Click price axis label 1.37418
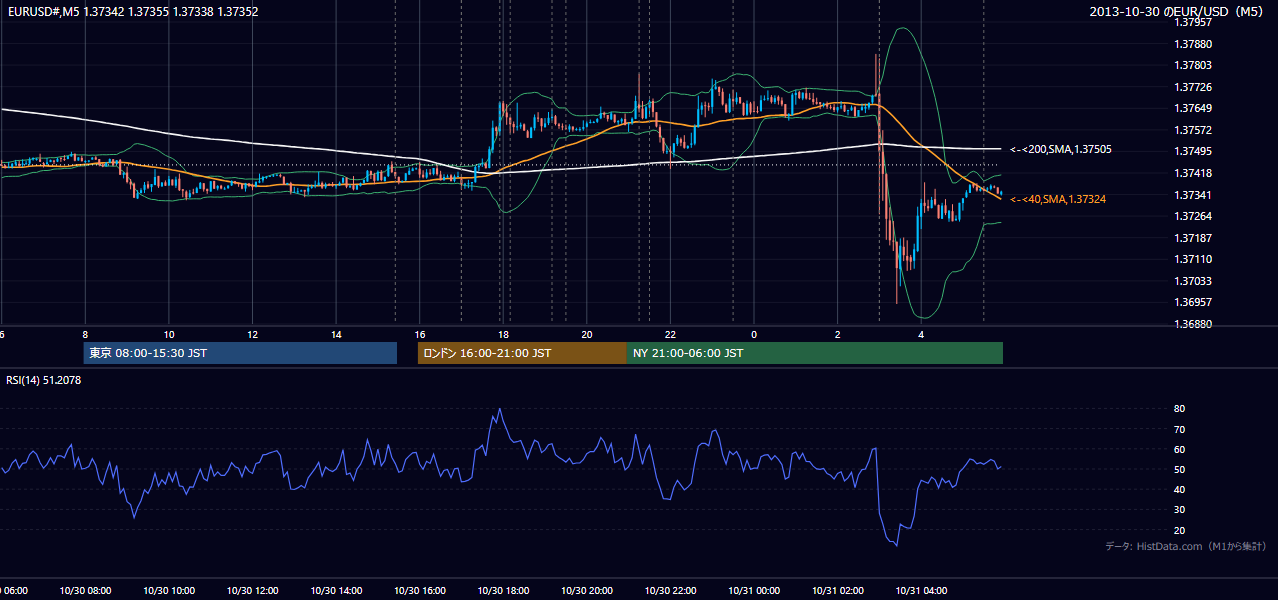The height and width of the screenshot is (600, 1278). [1192, 173]
